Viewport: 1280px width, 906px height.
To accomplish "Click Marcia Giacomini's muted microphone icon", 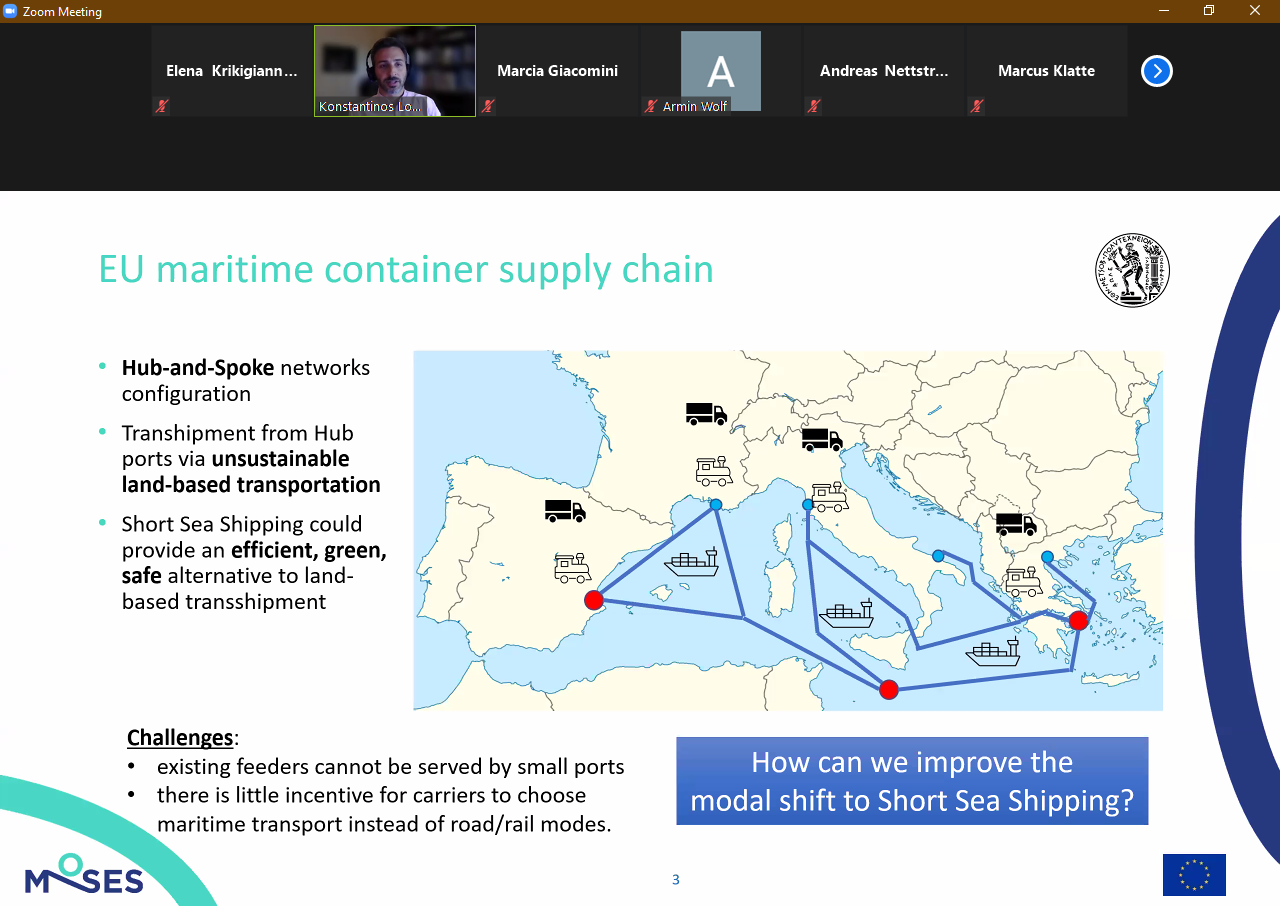I will pos(488,105).
